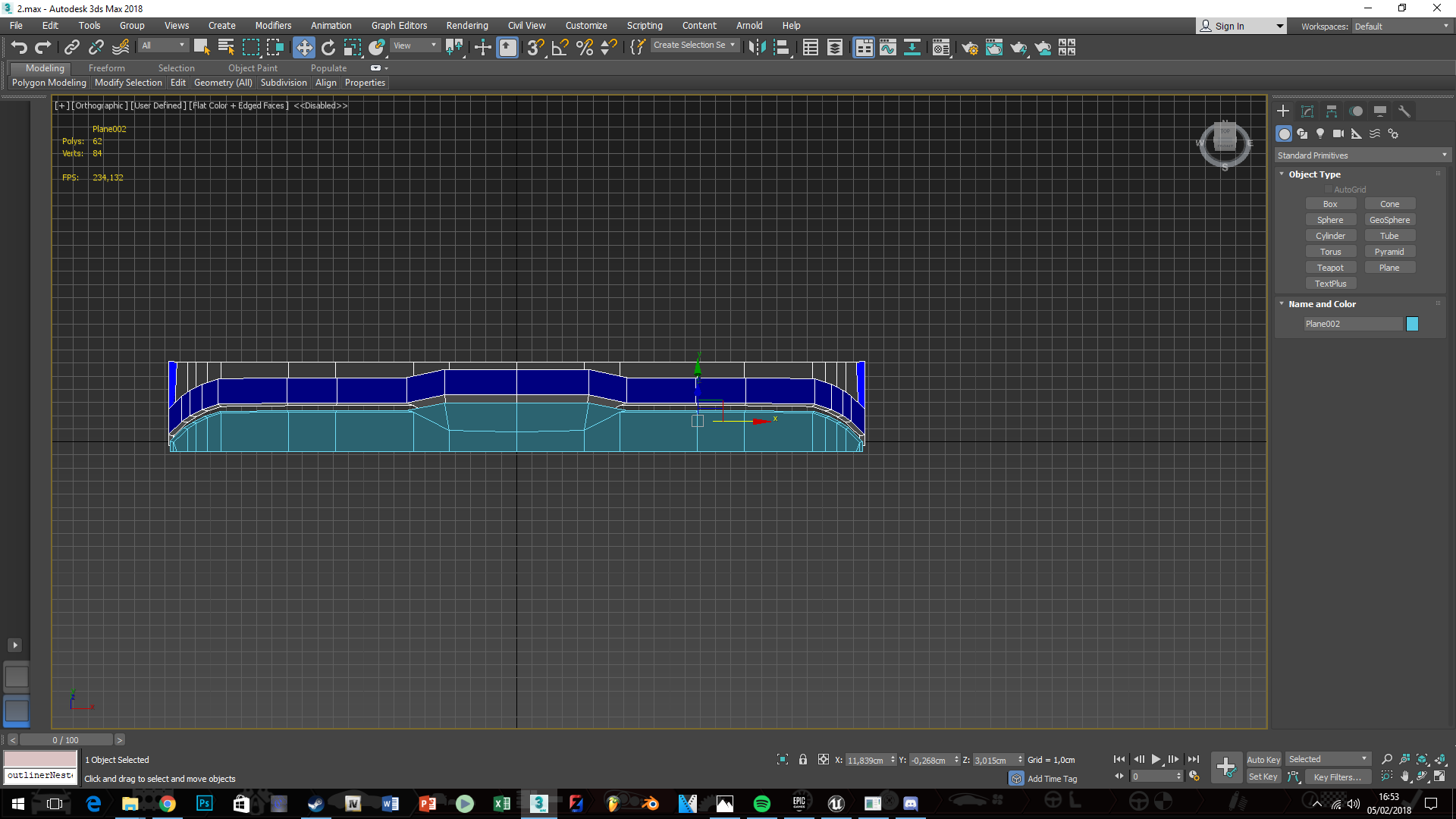
Task: Select the Rotate tool in toolbar
Action: click(328, 48)
